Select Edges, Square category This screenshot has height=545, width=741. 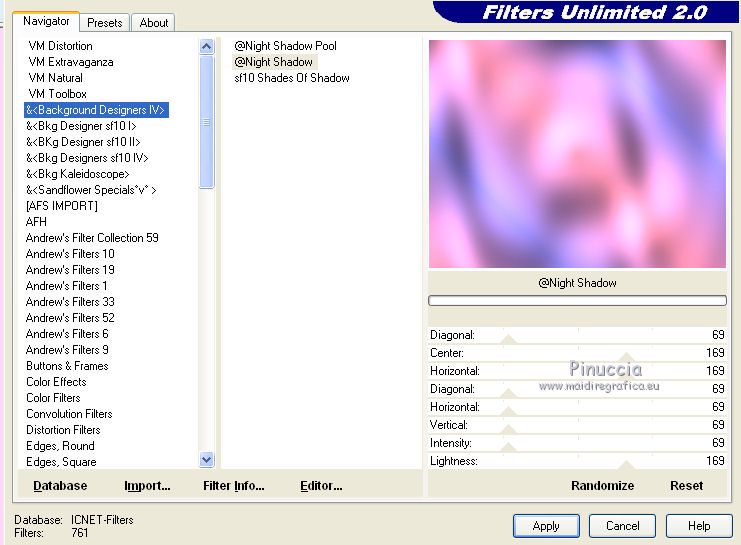pyautogui.click(x=61, y=462)
